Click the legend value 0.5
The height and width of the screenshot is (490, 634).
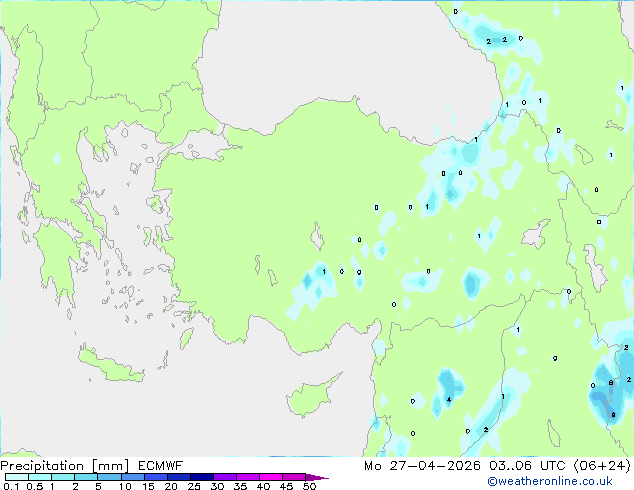coord(34,486)
